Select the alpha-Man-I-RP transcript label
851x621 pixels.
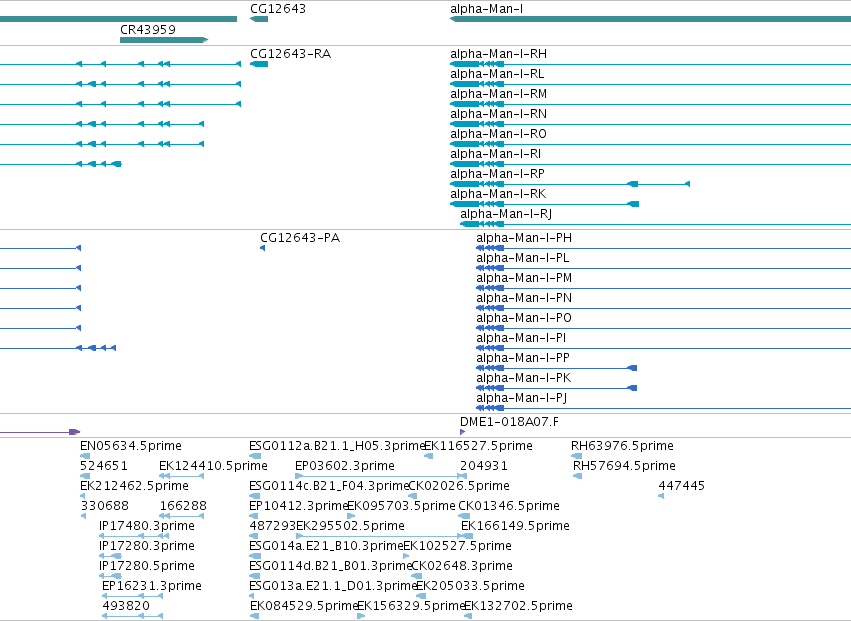tap(497, 174)
